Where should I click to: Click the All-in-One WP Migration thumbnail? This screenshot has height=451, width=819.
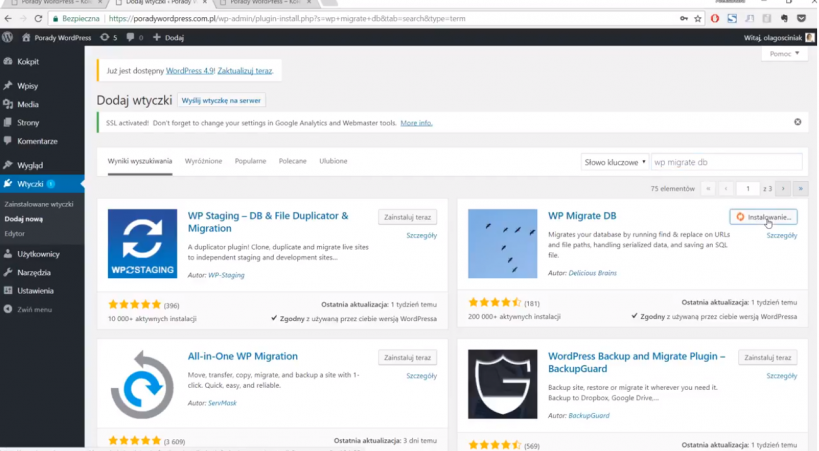(142, 385)
